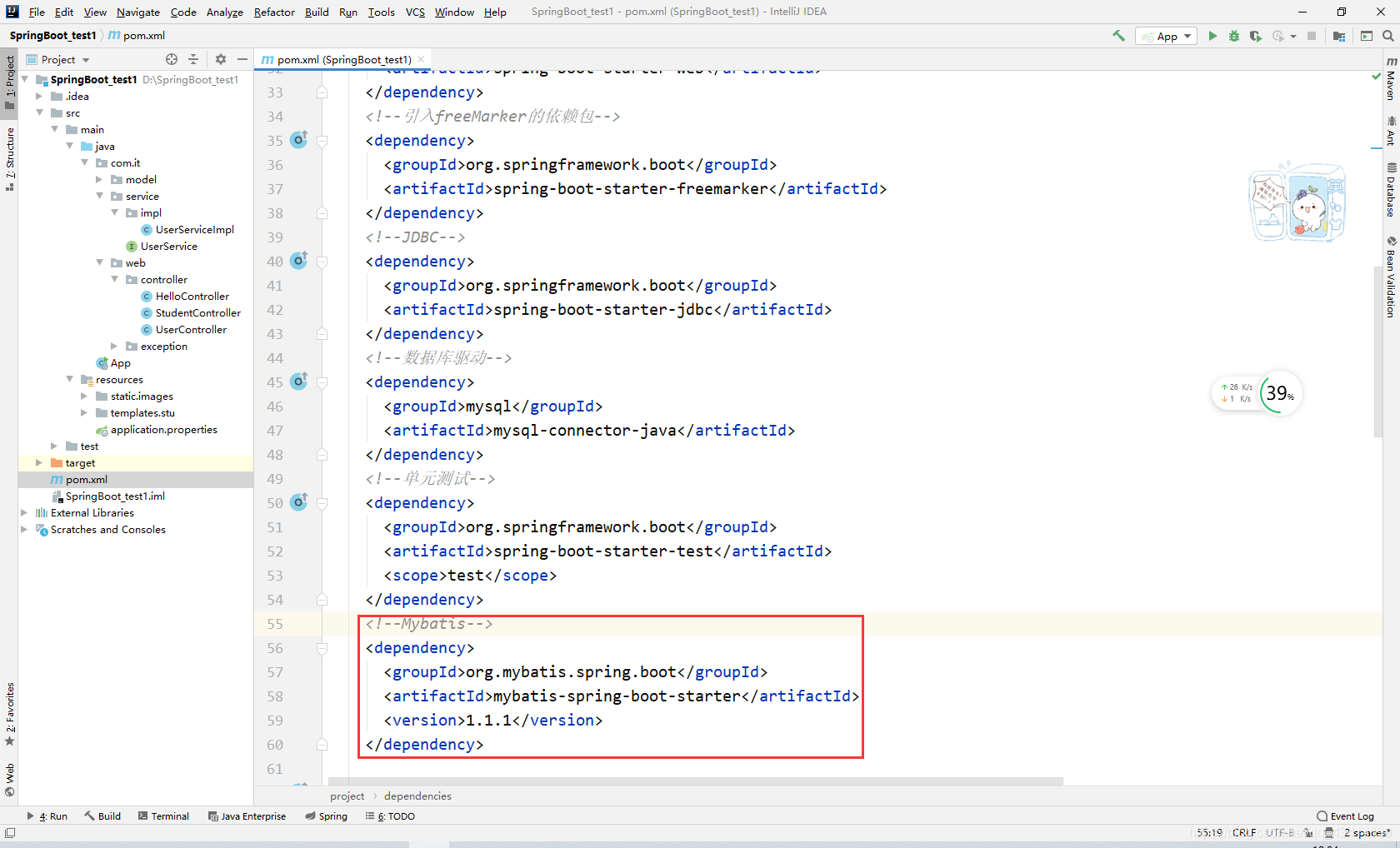1400x848 pixels.
Task: Click gutter bean icon on line 40
Action: coord(298,261)
